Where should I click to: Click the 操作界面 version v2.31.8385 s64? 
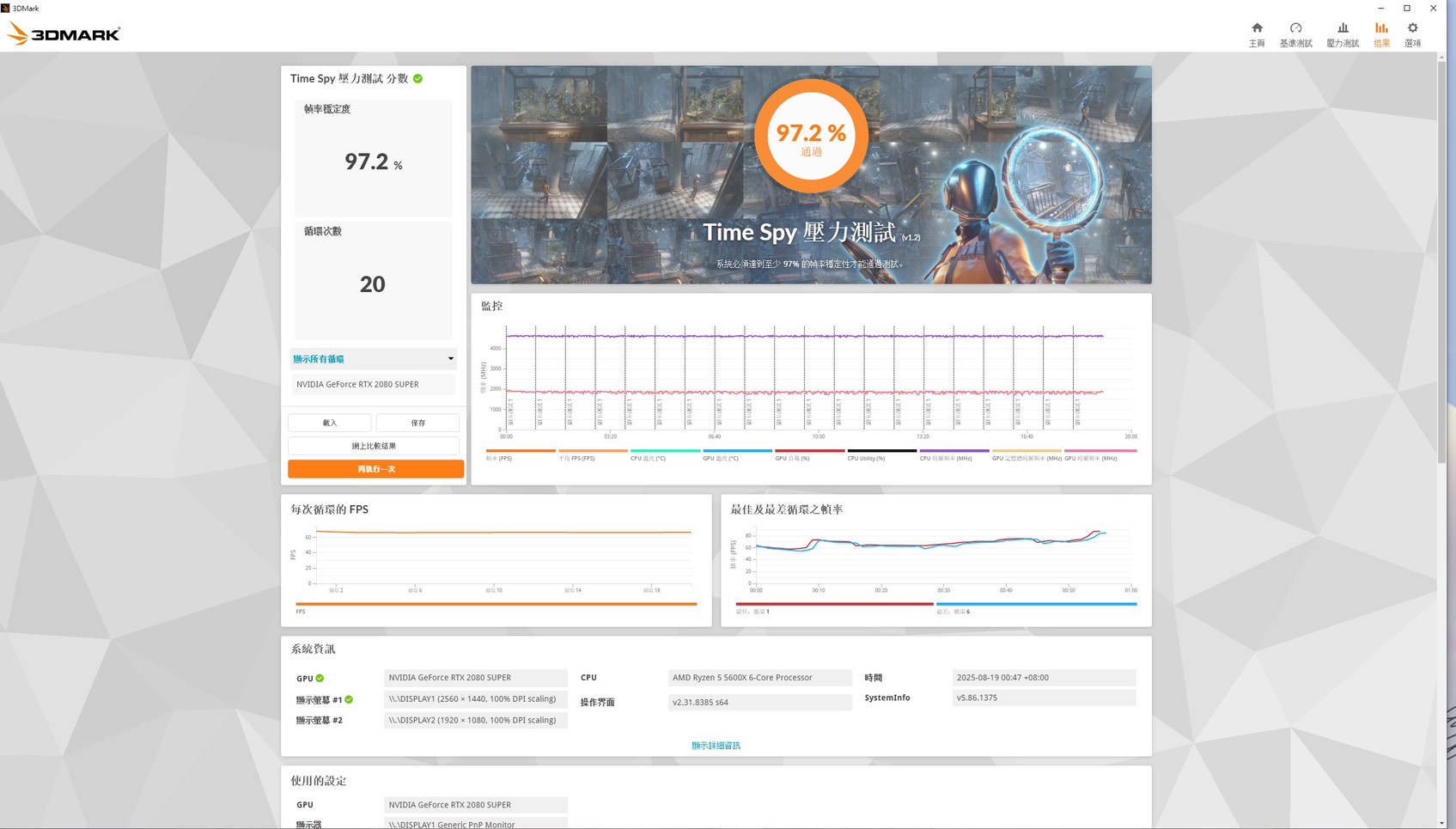coord(760,702)
